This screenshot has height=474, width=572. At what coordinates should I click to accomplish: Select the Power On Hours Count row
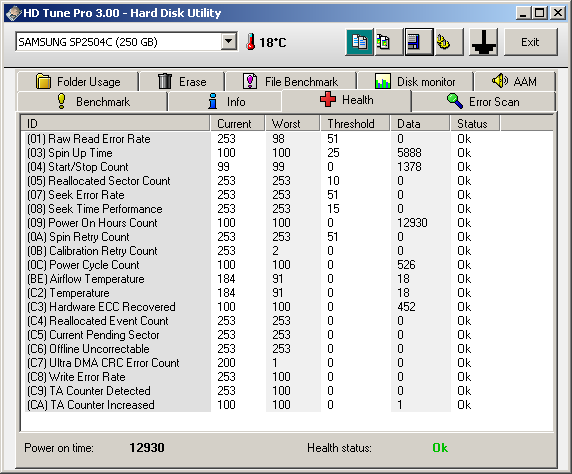287,223
